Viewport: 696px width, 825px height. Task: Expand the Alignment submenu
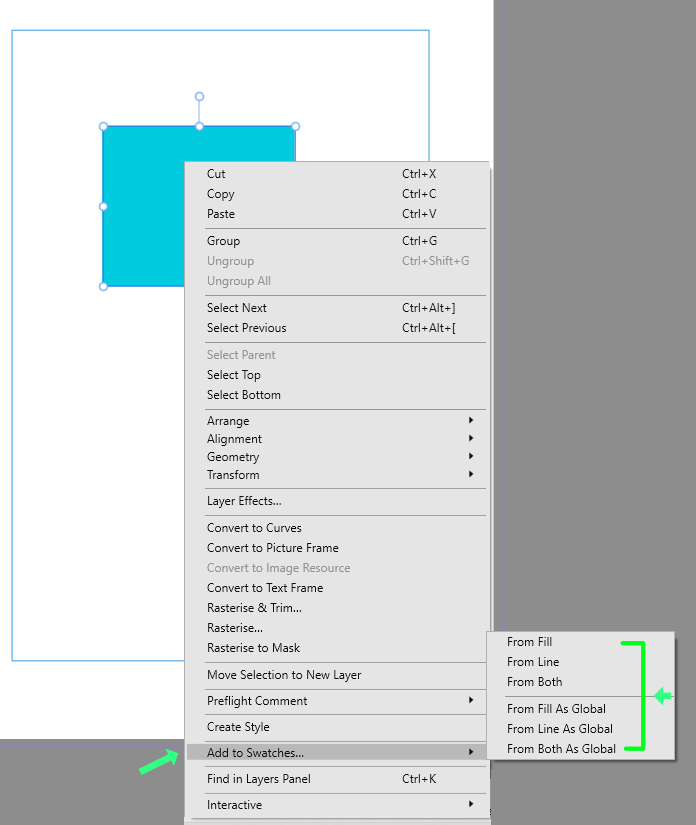tap(337, 438)
